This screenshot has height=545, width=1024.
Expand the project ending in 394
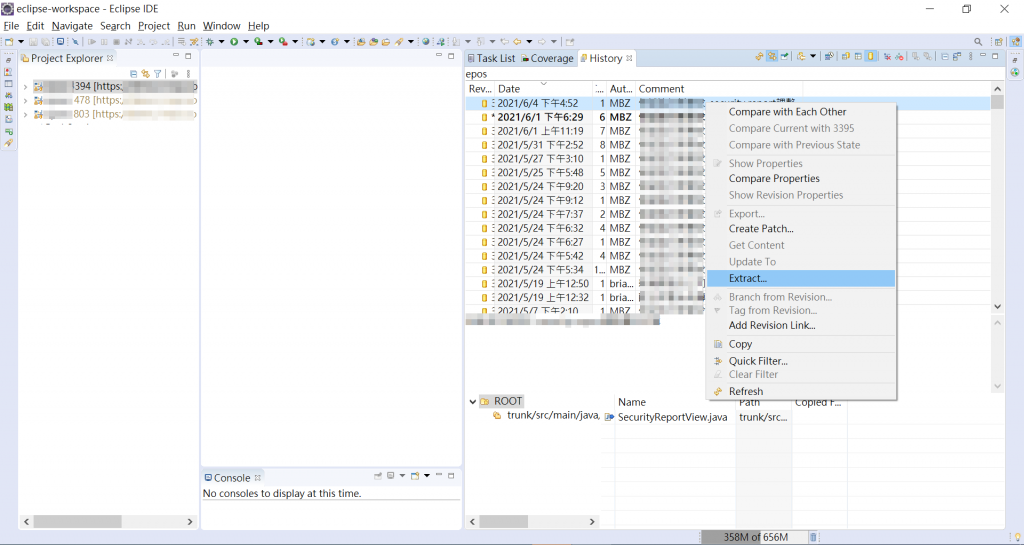[25, 86]
